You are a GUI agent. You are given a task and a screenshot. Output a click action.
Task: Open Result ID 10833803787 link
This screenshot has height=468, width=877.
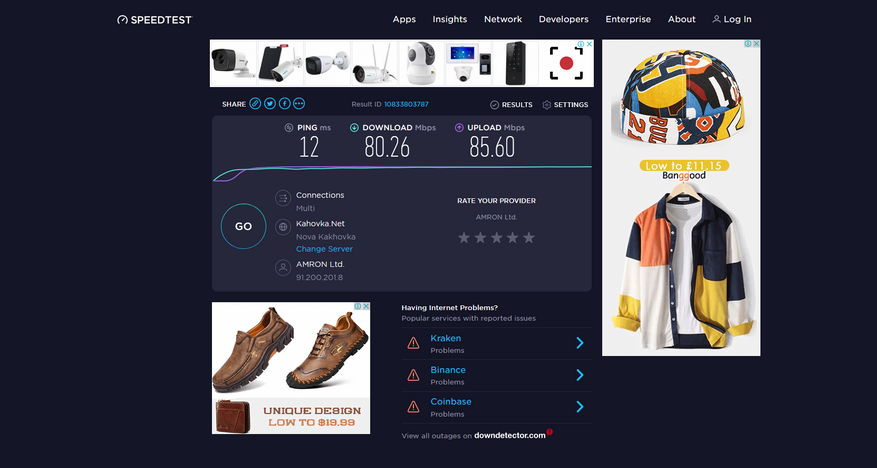pyautogui.click(x=406, y=105)
